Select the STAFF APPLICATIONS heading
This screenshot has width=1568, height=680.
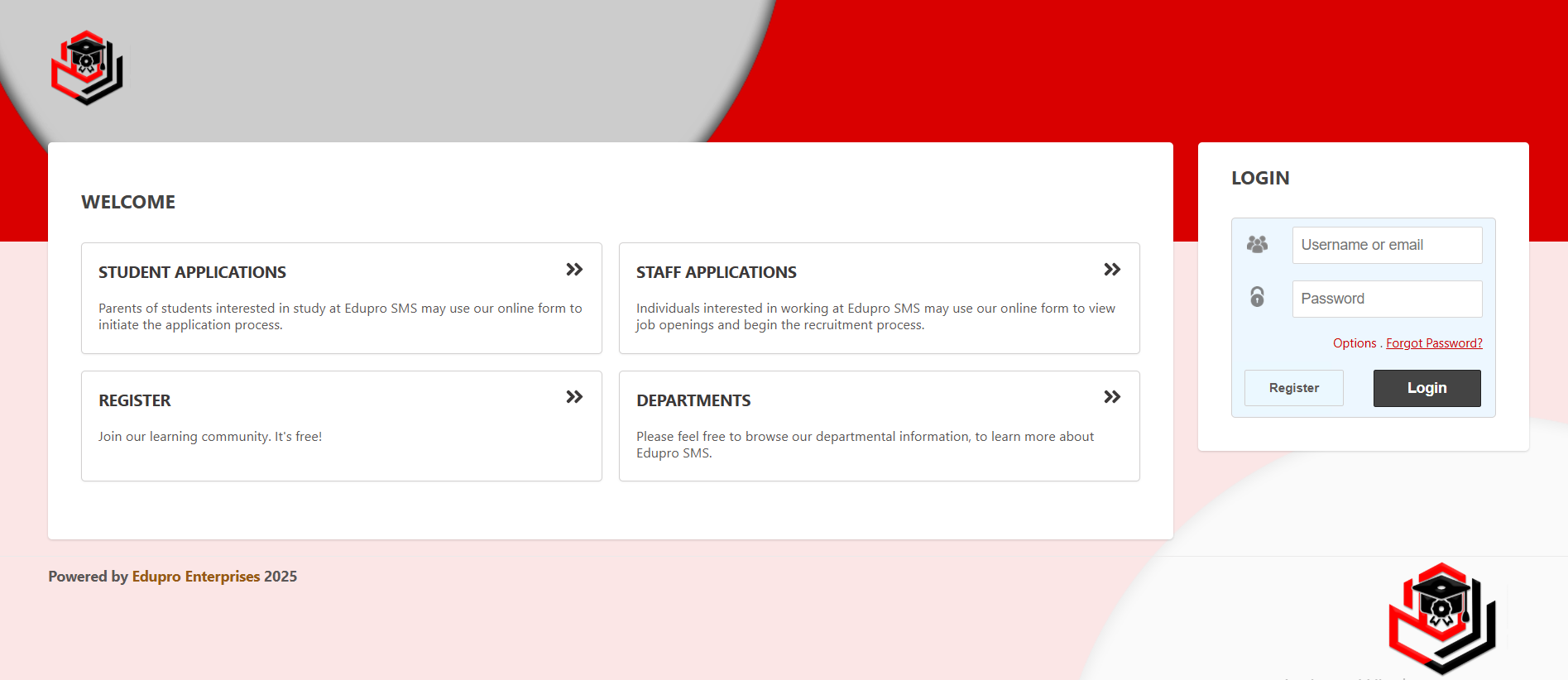(x=716, y=272)
